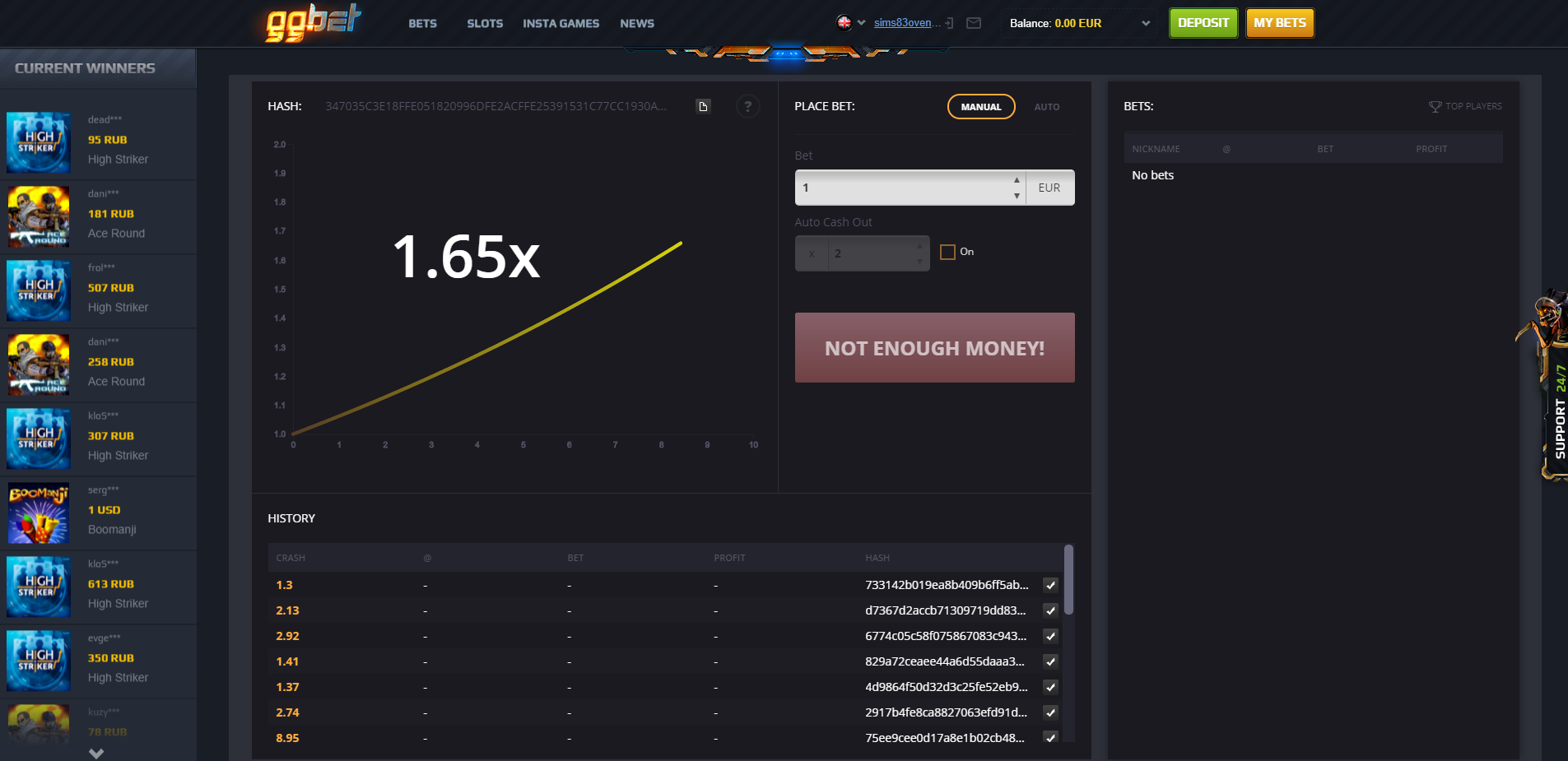Open the ggbet logo home link
Image resolution: width=1568 pixels, height=761 pixels.
(x=314, y=22)
